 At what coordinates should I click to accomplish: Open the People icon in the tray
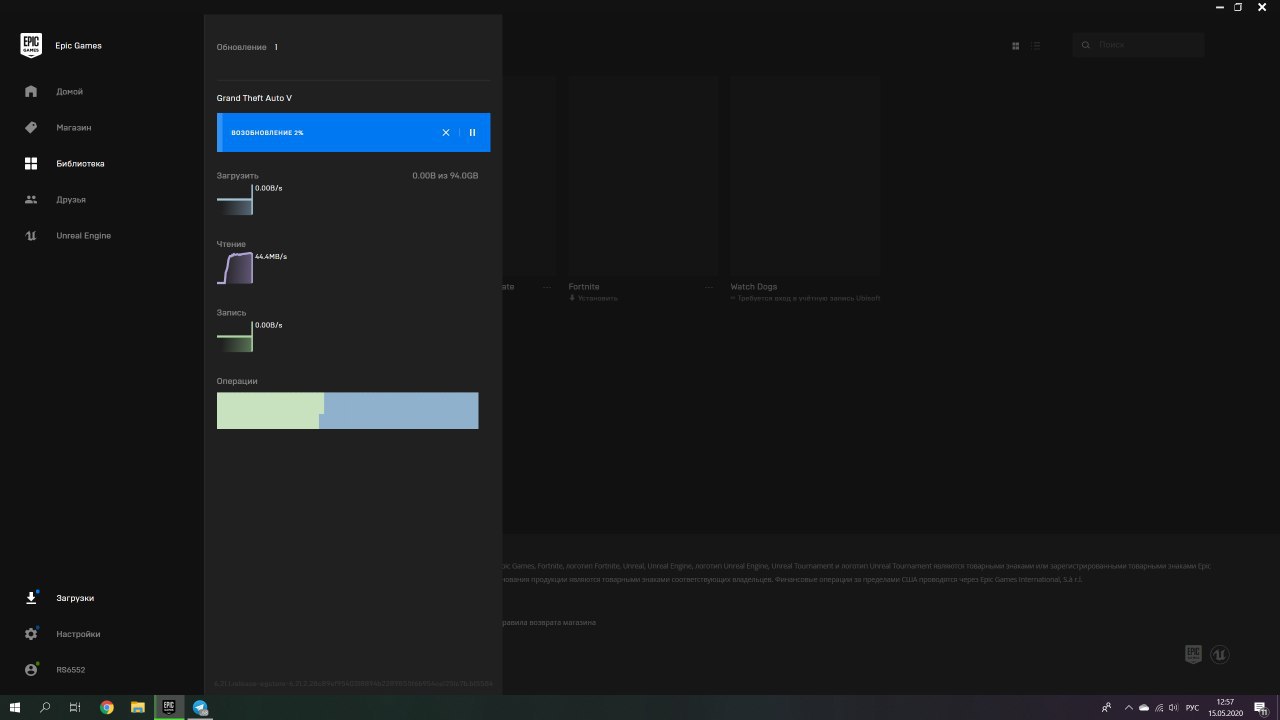pos(1106,707)
